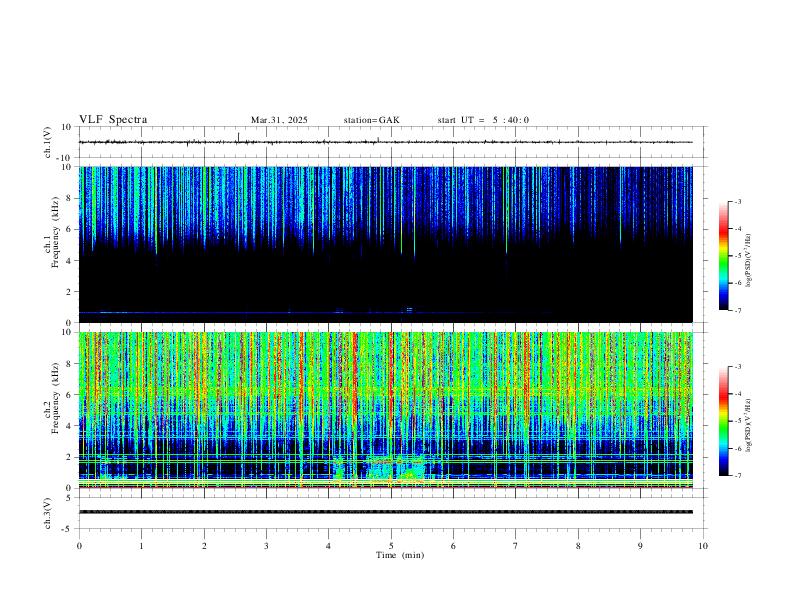Click the "ch.1(V)" waveform axis label

[x=48, y=142]
